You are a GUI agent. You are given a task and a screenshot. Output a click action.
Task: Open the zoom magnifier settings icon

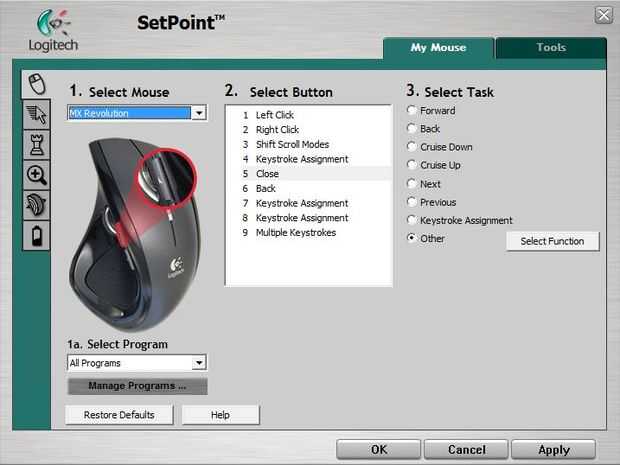pos(37,175)
